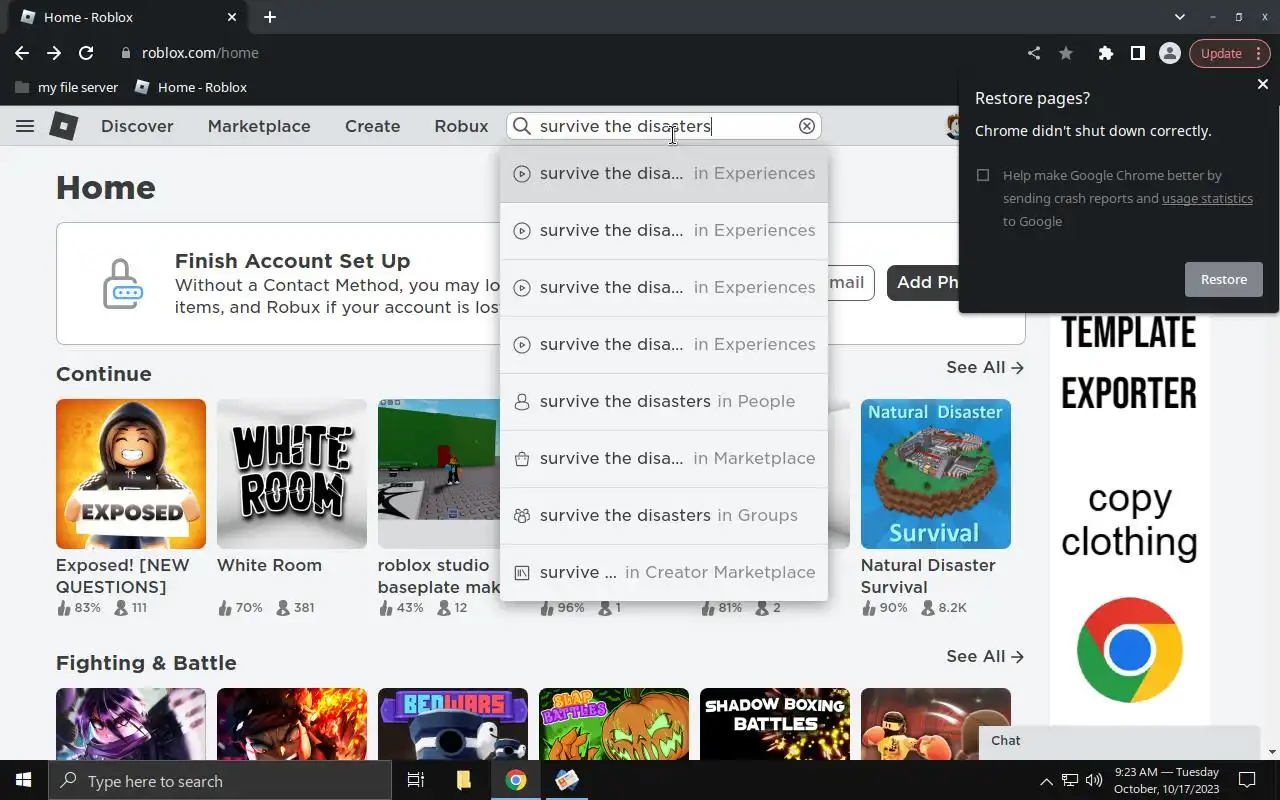Viewport: 1280px width, 800px height.
Task: Search survive the disasters in People
Action: (664, 402)
